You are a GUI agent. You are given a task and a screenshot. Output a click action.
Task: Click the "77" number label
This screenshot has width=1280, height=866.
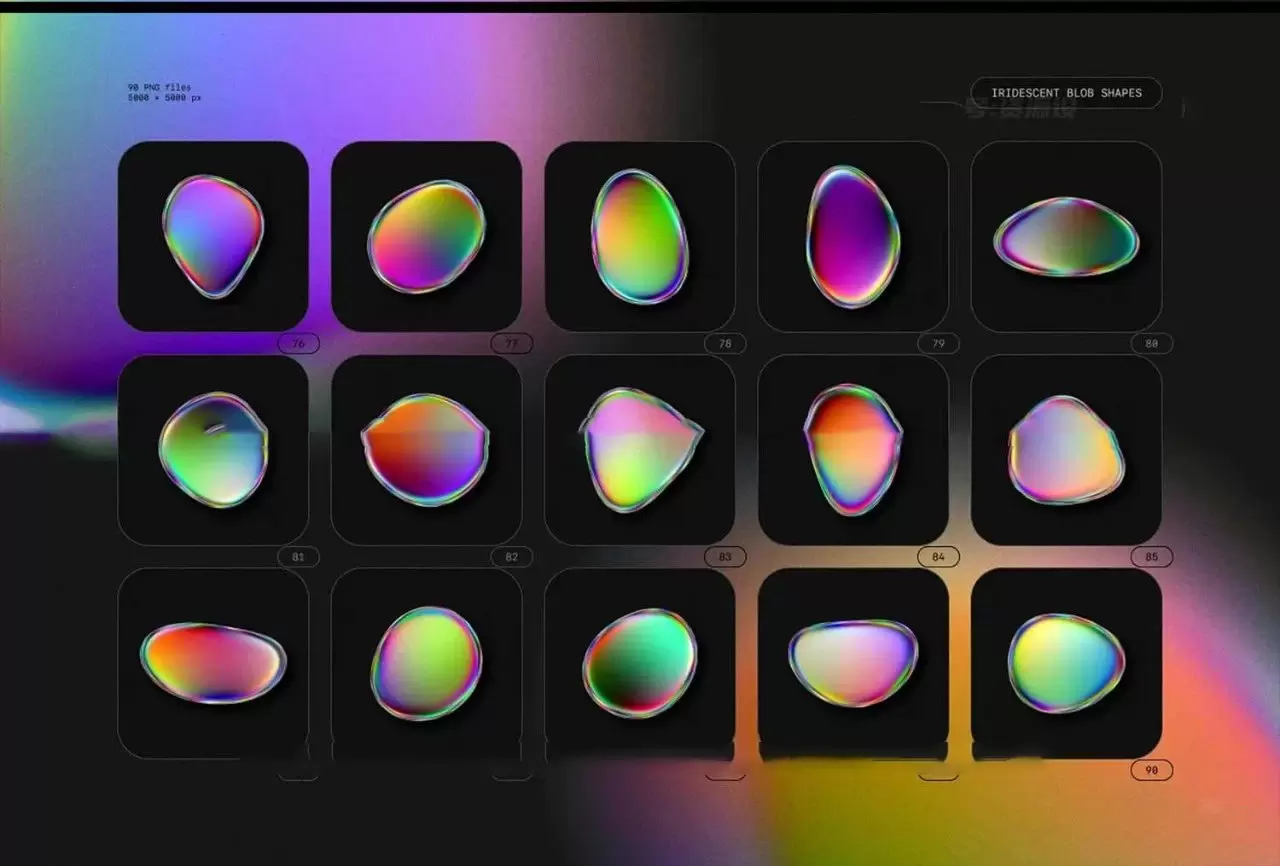(x=512, y=344)
